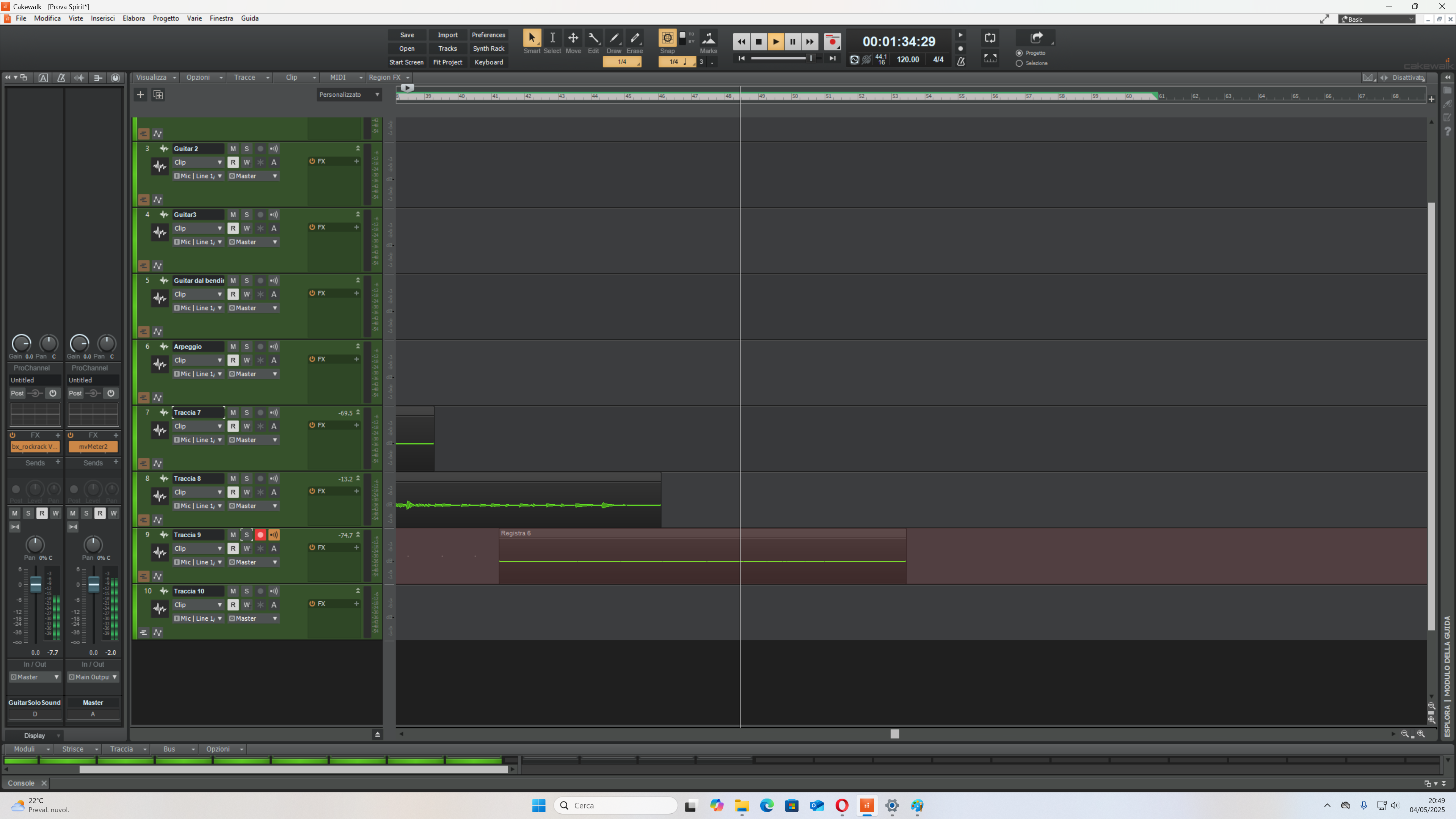Pick the Erase tool

point(635,38)
